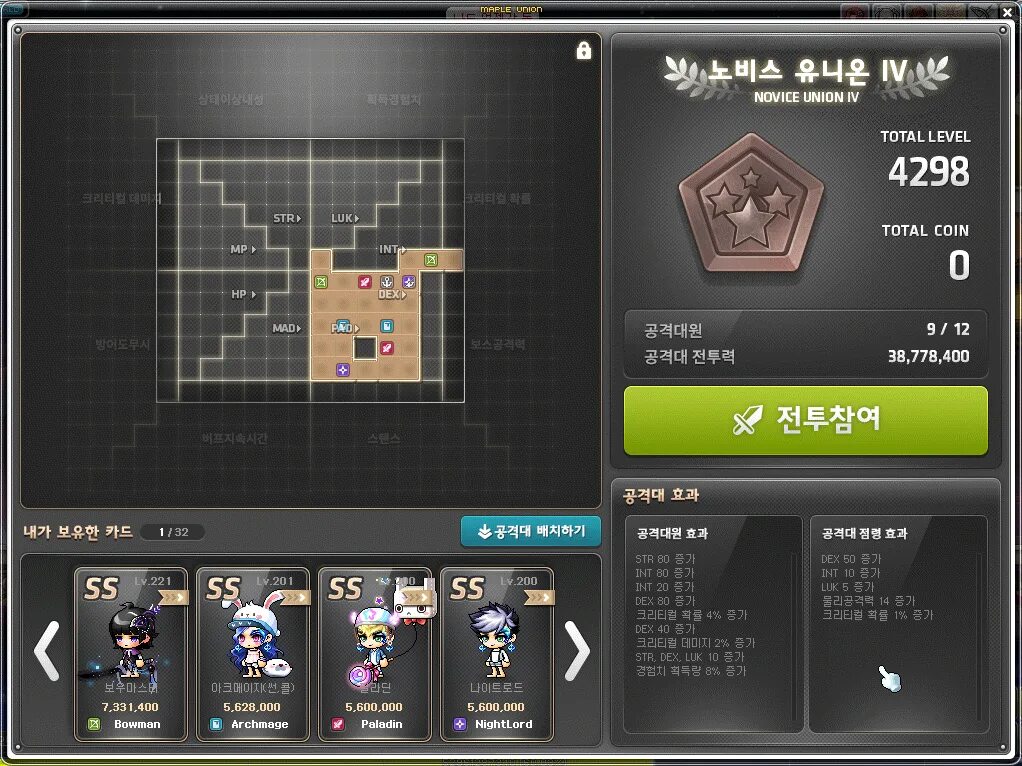Click the green archer block on INT row
Screen dimensions: 1022x766
(x=431, y=260)
